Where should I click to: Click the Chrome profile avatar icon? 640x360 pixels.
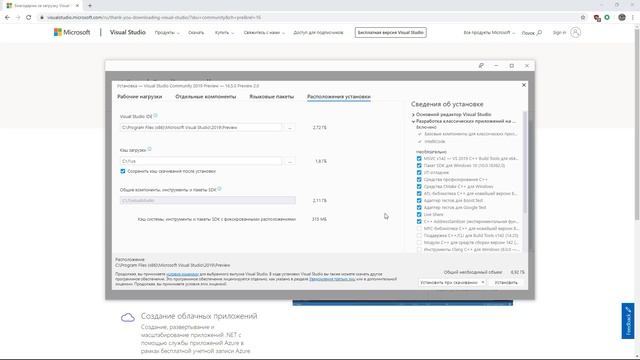(x=622, y=18)
